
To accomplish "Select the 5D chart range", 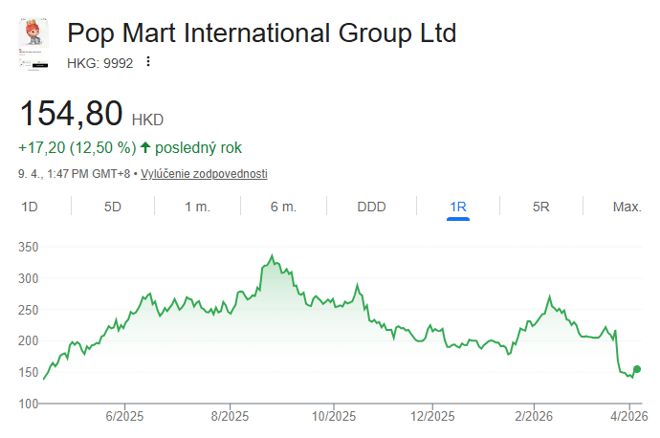I will (113, 207).
